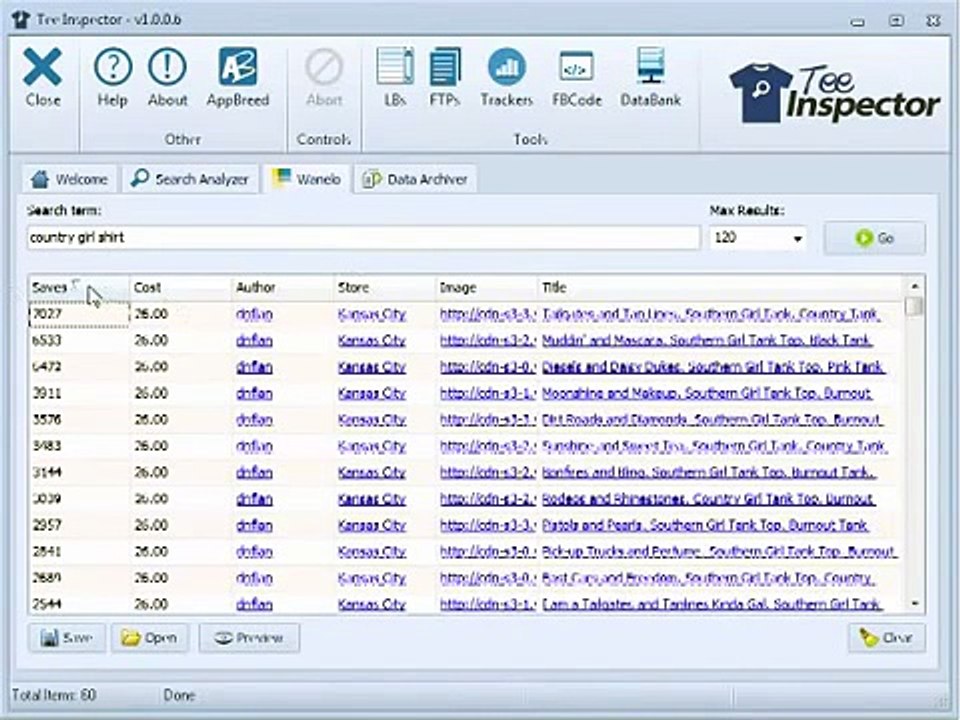Viewport: 960px width, 720px height.
Task: Open the FBCode tool
Action: tap(577, 78)
